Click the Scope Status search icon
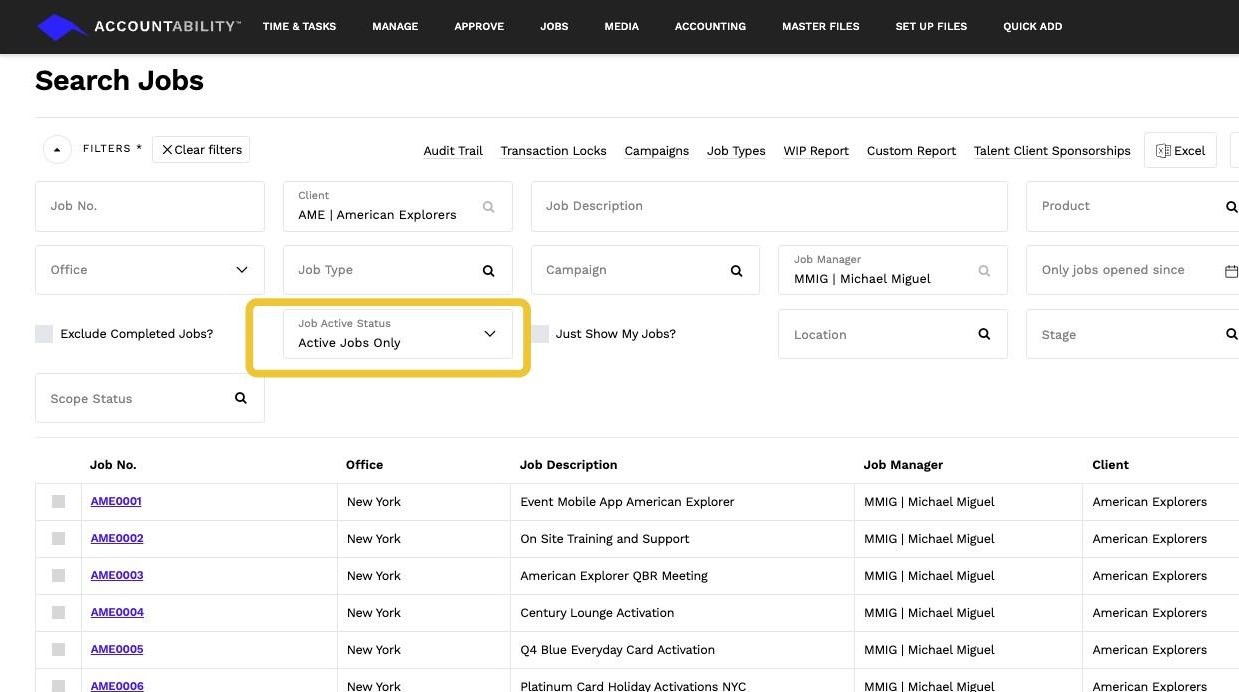This screenshot has height=692, width=1239. click(x=240, y=398)
